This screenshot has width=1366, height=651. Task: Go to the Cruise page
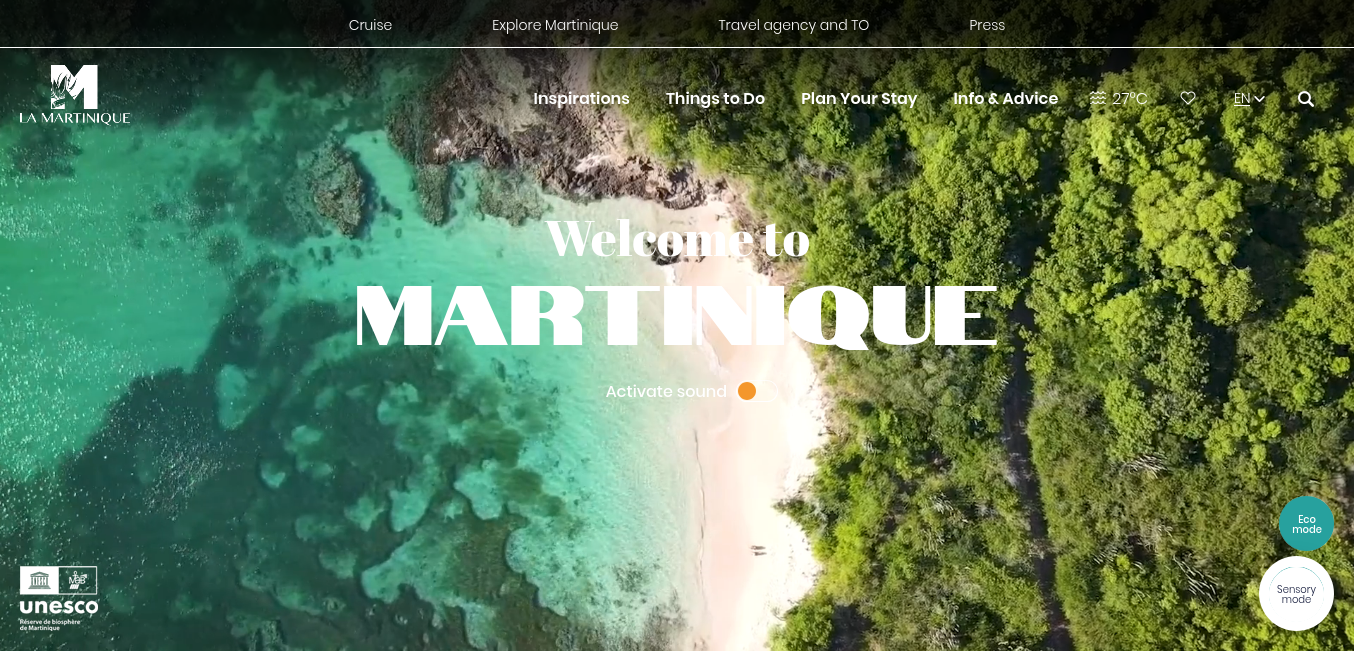[x=370, y=25]
